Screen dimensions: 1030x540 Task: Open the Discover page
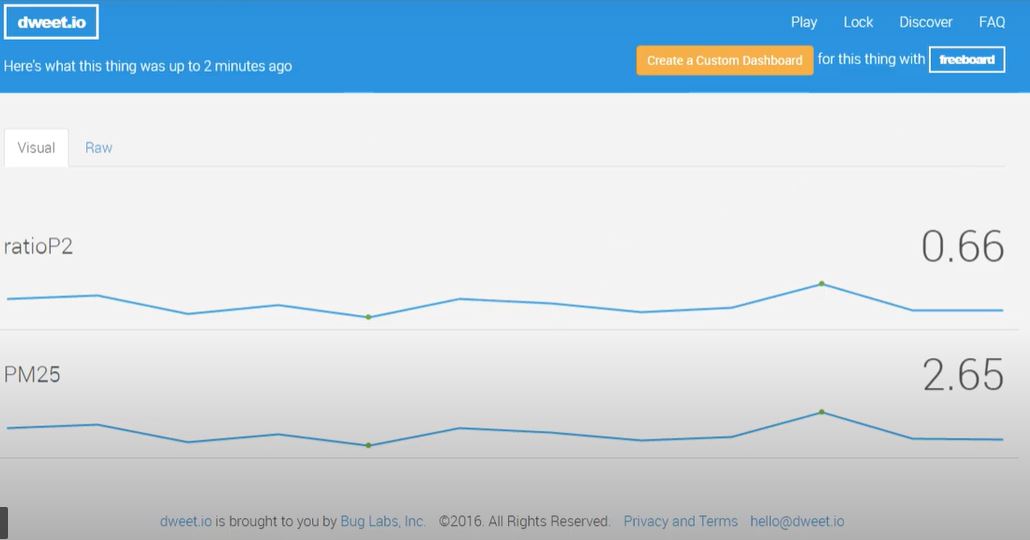925,22
